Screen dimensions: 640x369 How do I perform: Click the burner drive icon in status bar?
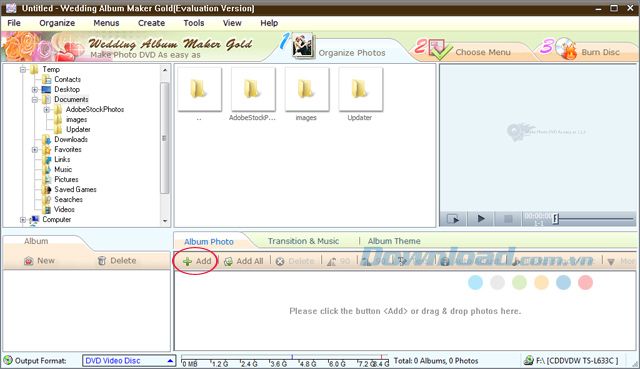pos(529,360)
